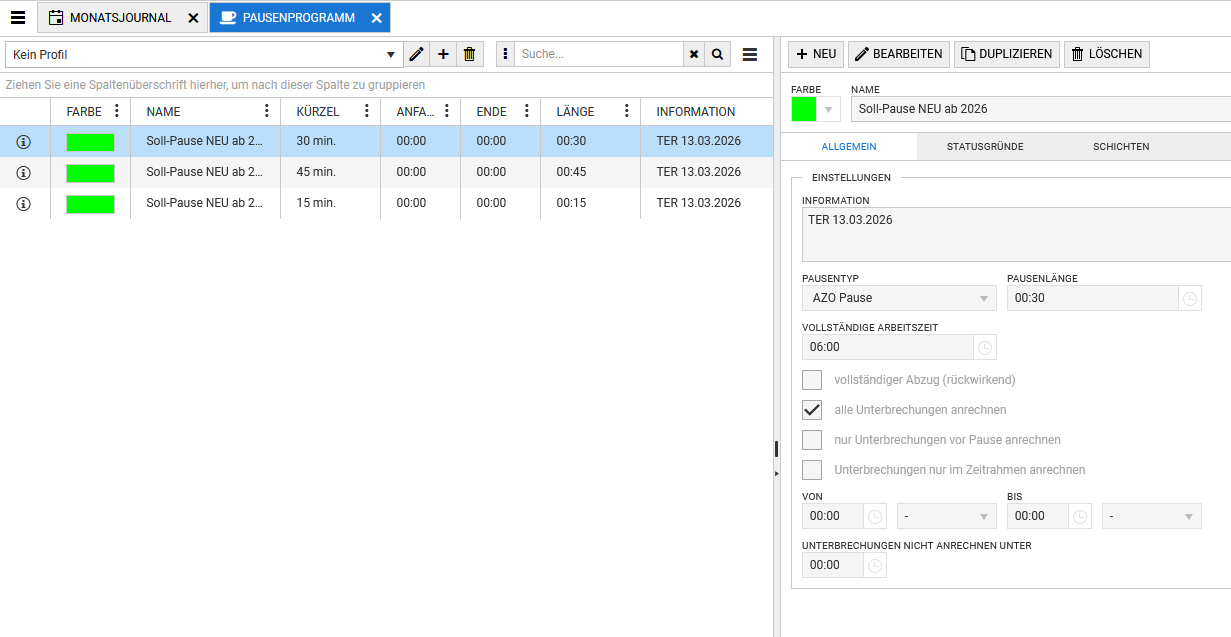Image resolution: width=1231 pixels, height=637 pixels.
Task: Open the Statusgründe tab
Action: tap(984, 146)
